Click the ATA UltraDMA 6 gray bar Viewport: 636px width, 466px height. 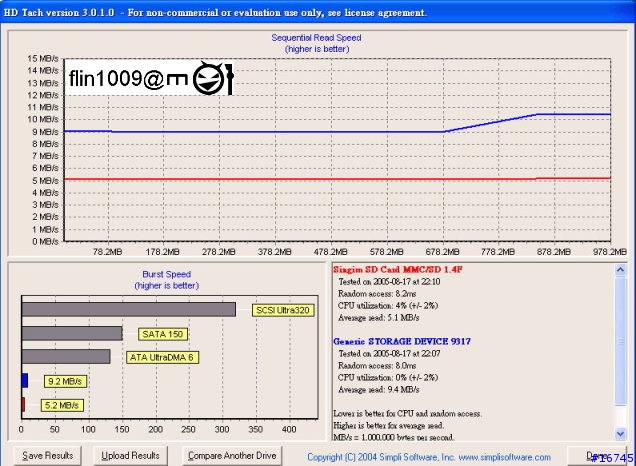coord(66,356)
